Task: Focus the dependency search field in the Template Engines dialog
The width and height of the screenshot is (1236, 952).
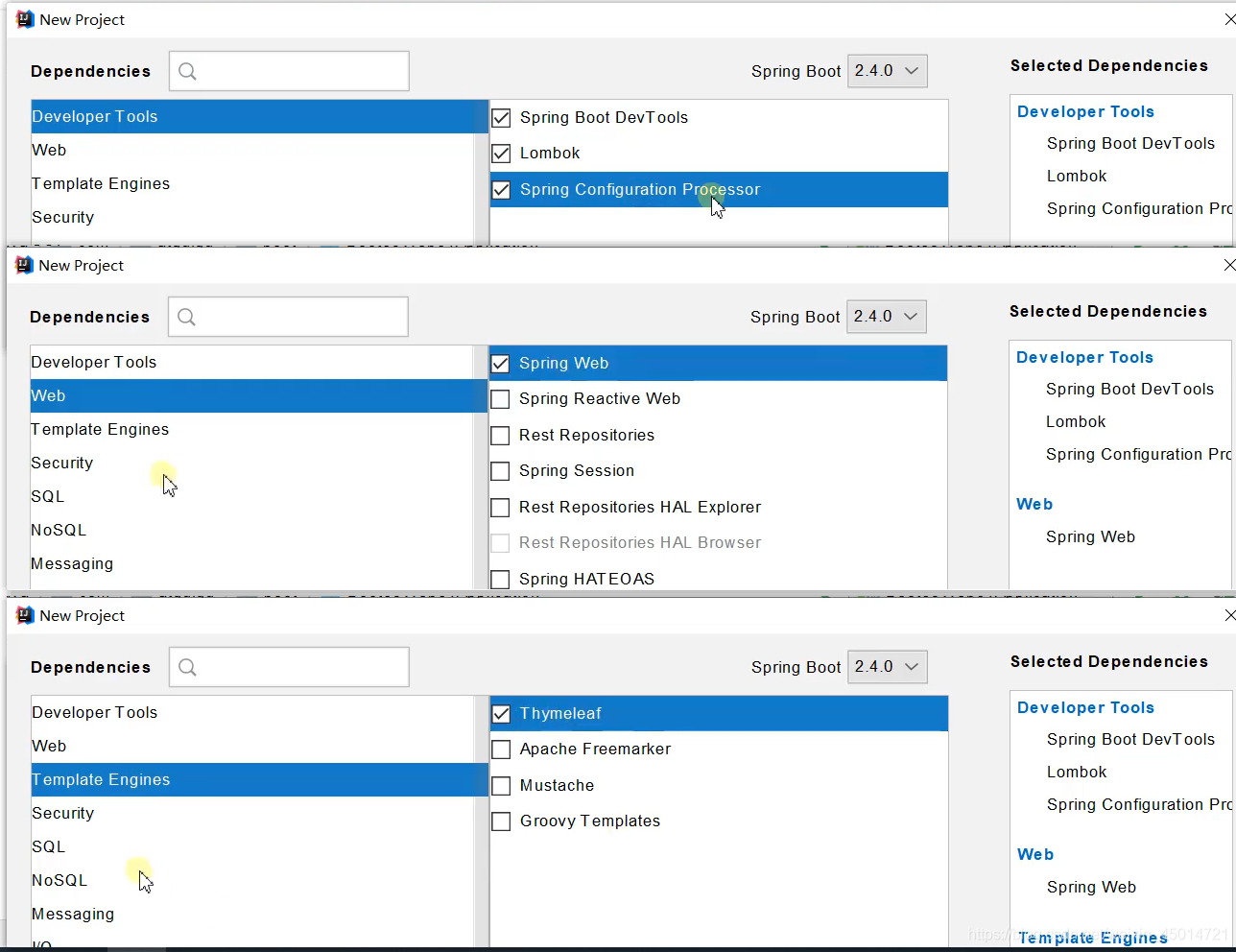Action: point(289,667)
